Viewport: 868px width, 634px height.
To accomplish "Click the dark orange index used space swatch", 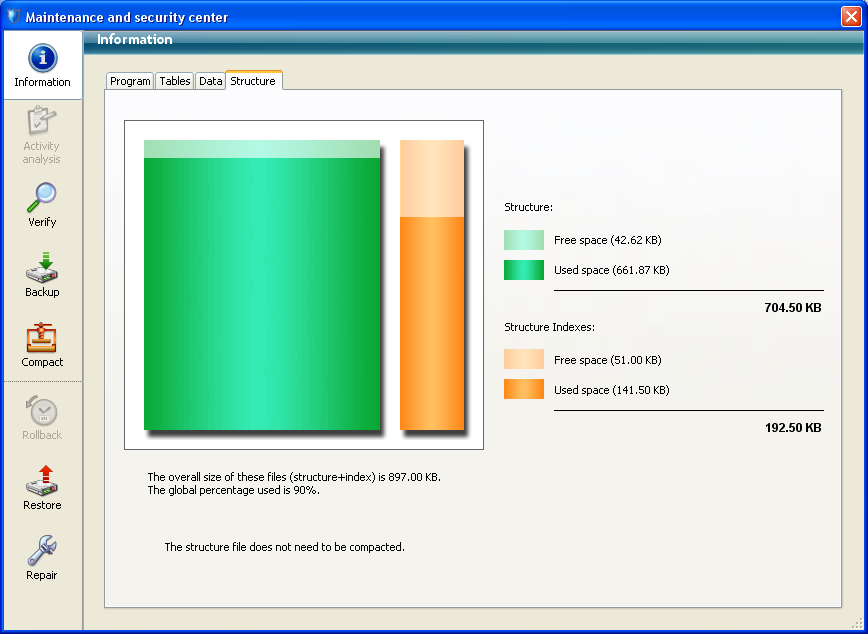I will point(524,390).
